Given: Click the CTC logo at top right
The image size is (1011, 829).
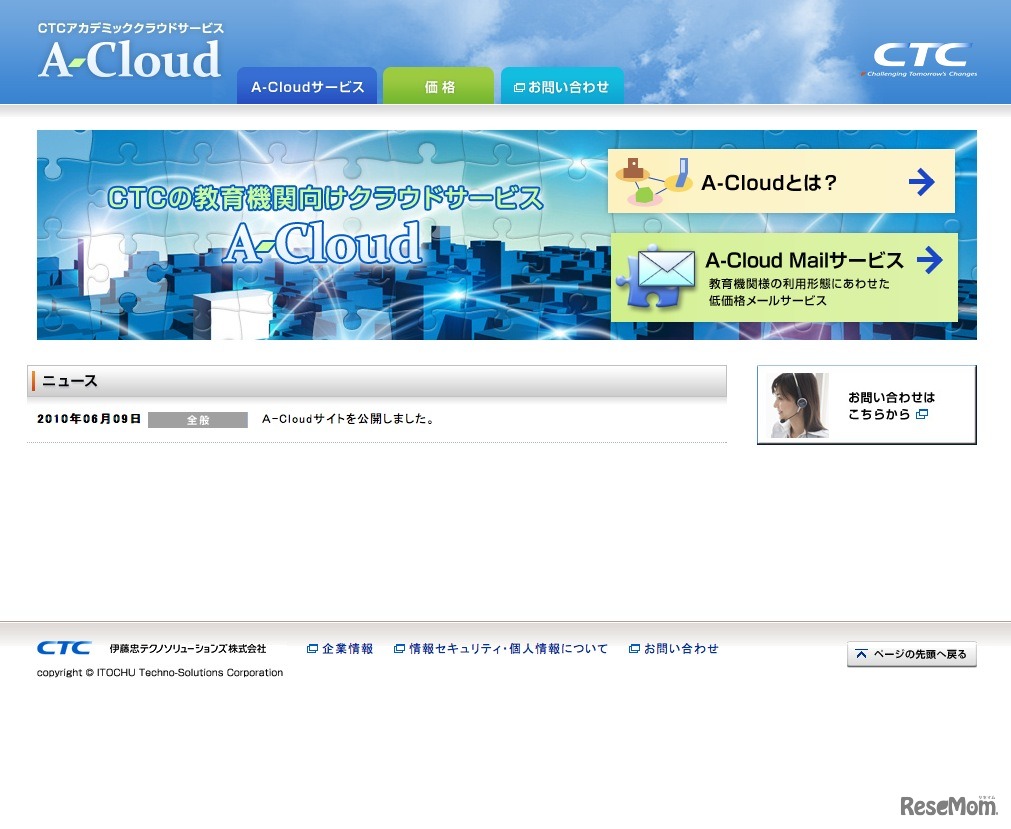Looking at the screenshot, I should [919, 55].
